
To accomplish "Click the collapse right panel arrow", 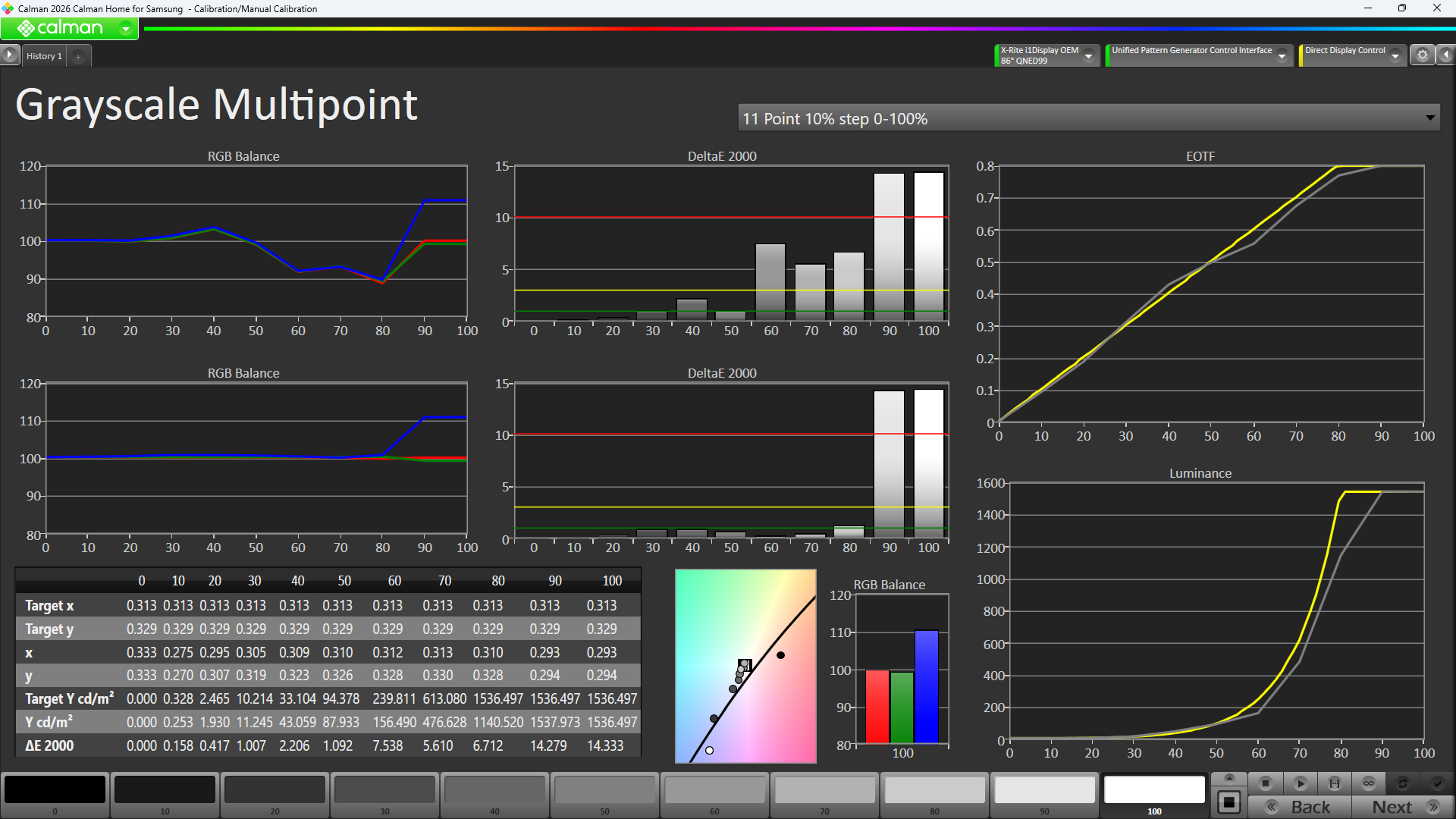I will [x=1446, y=55].
